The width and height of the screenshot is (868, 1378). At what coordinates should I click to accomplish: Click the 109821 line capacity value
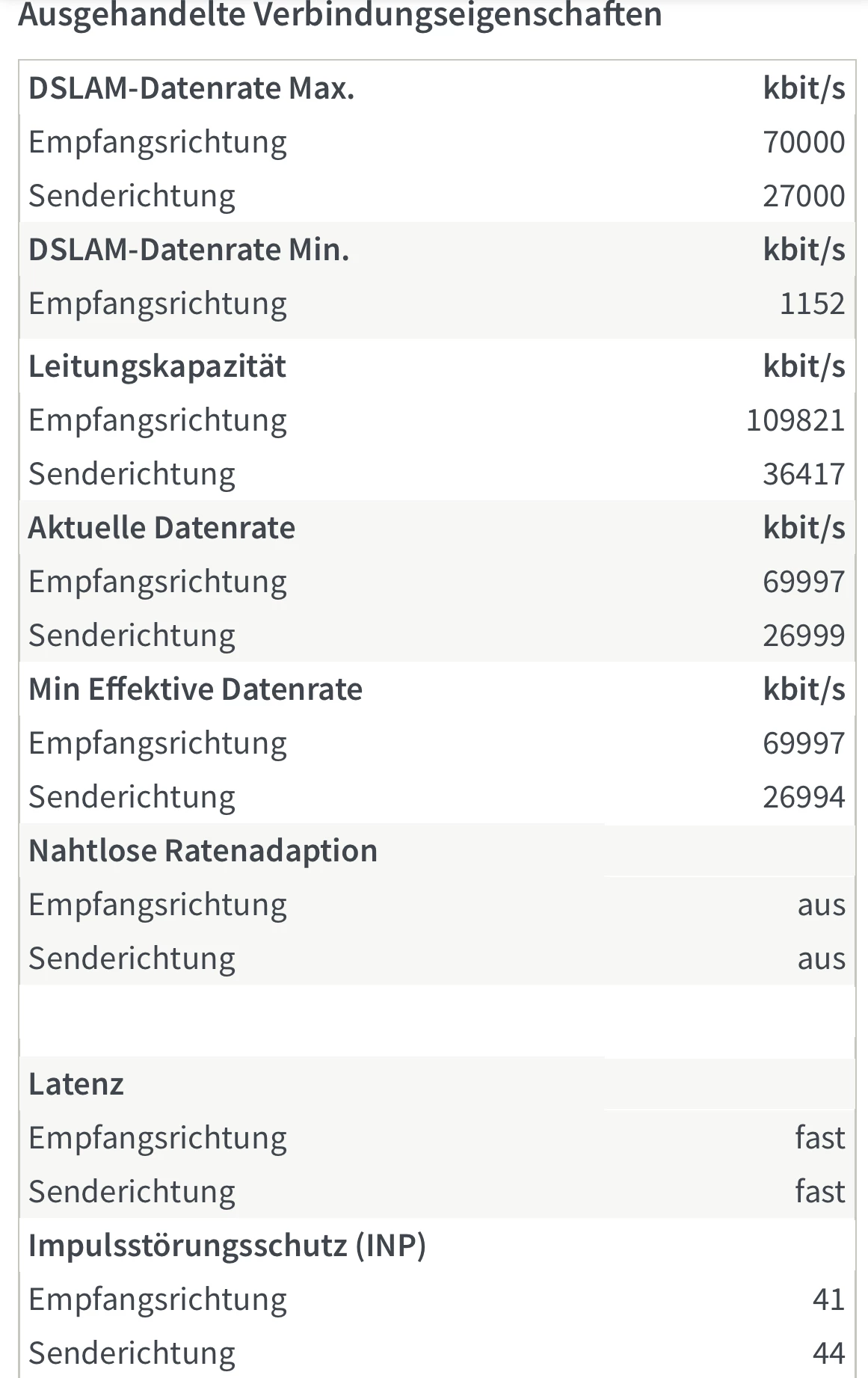(795, 420)
